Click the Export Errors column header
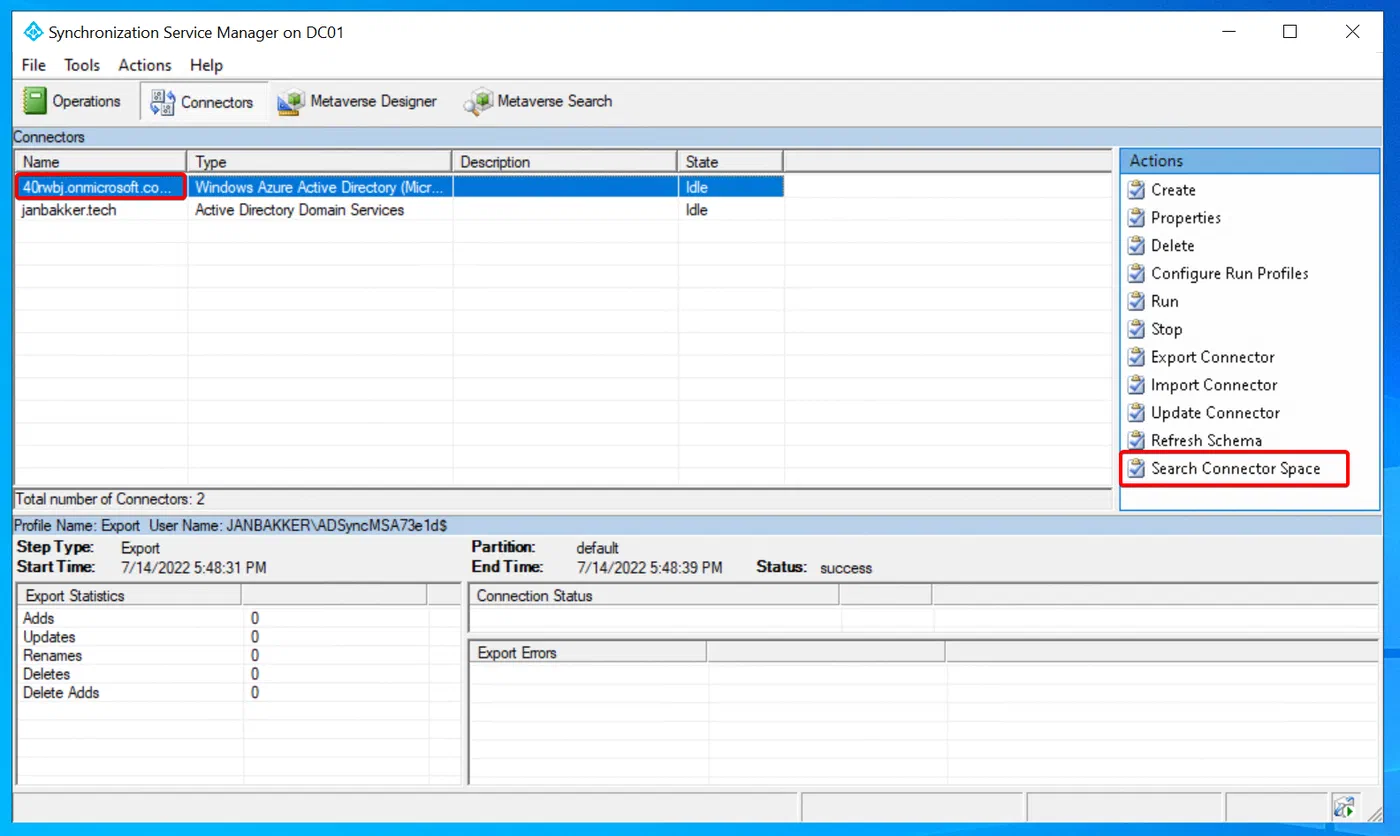 tap(588, 653)
